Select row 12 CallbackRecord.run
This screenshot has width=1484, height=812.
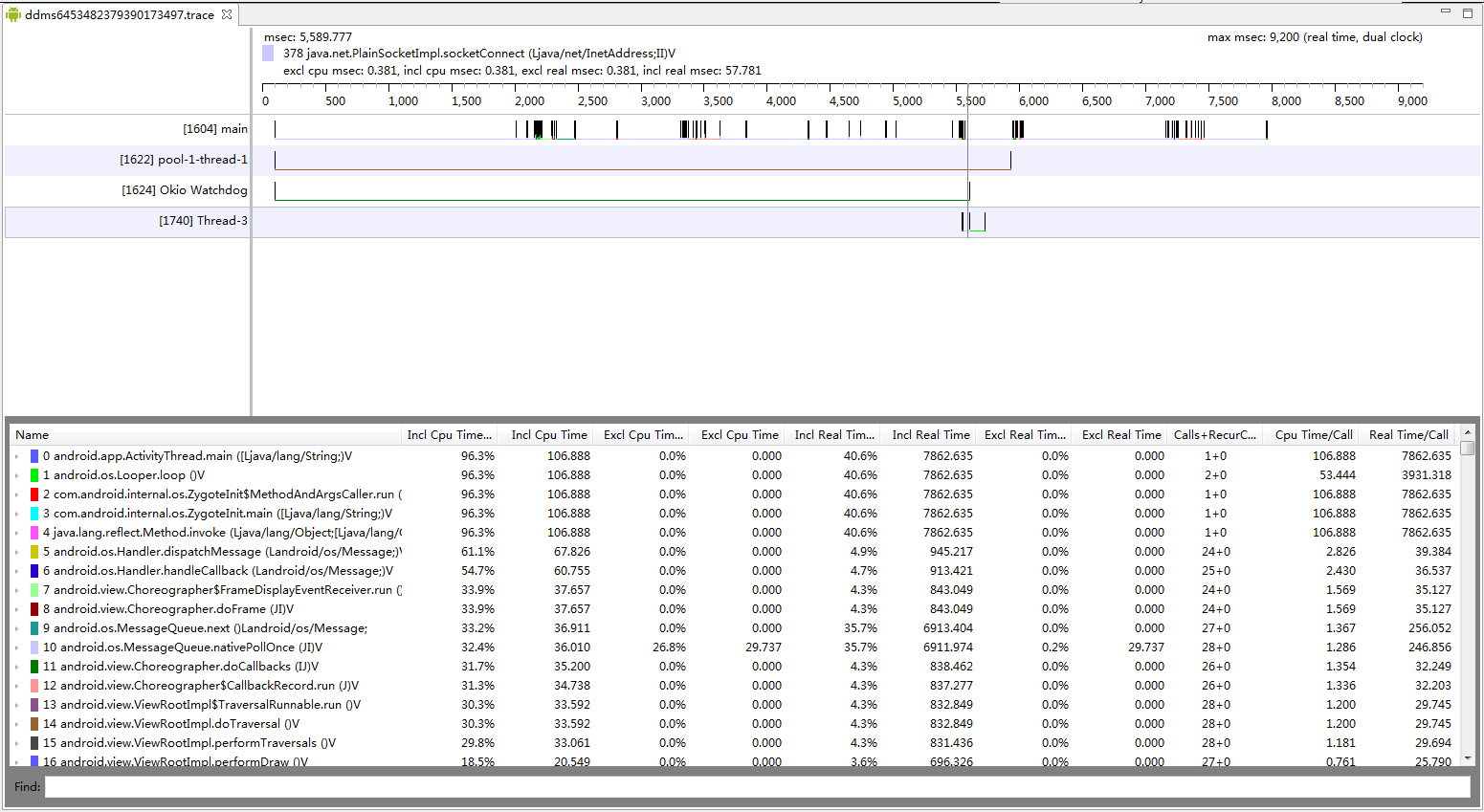[733, 686]
